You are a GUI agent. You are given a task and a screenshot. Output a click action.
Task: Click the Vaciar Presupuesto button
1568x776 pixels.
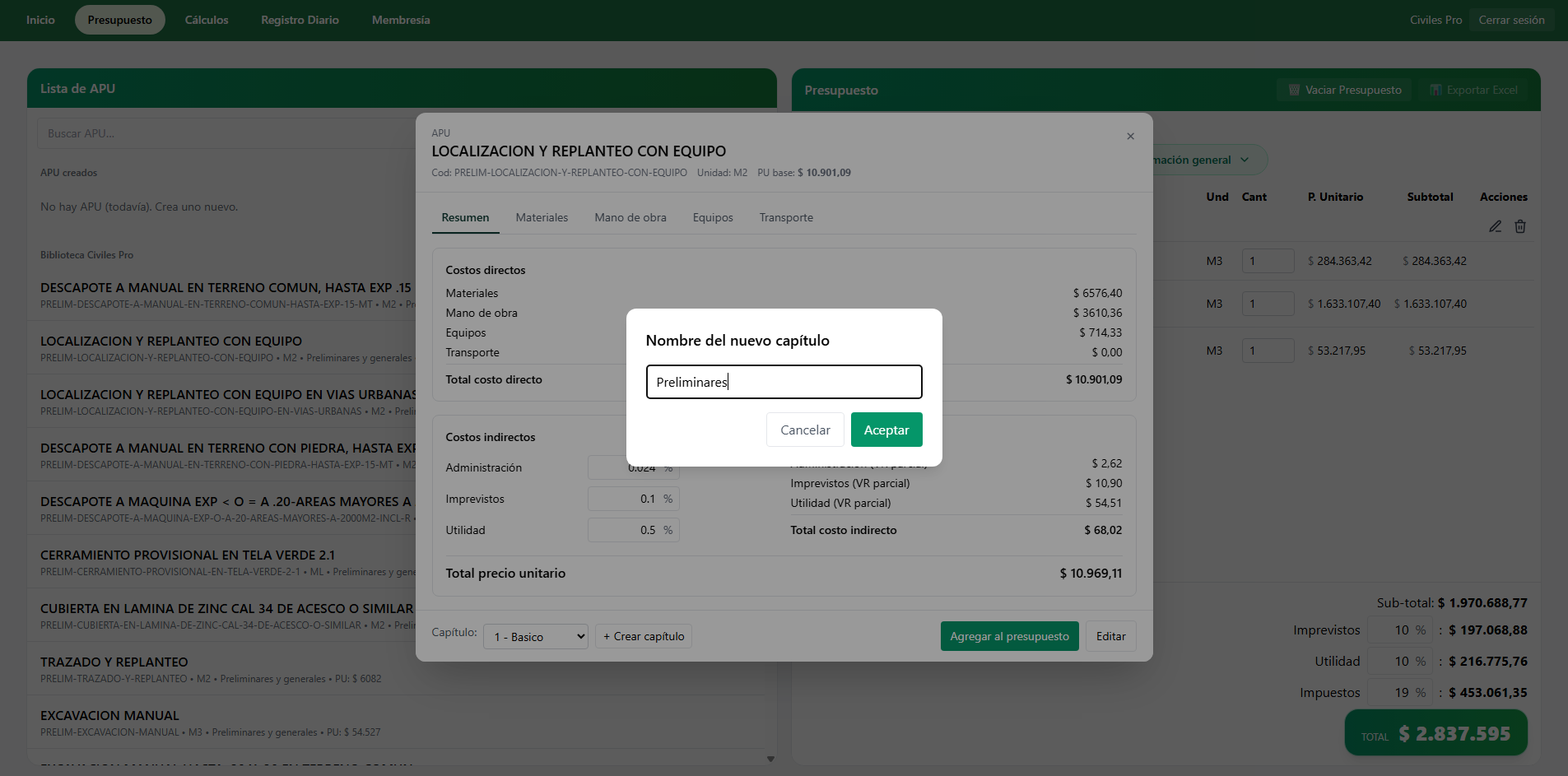coord(1344,90)
